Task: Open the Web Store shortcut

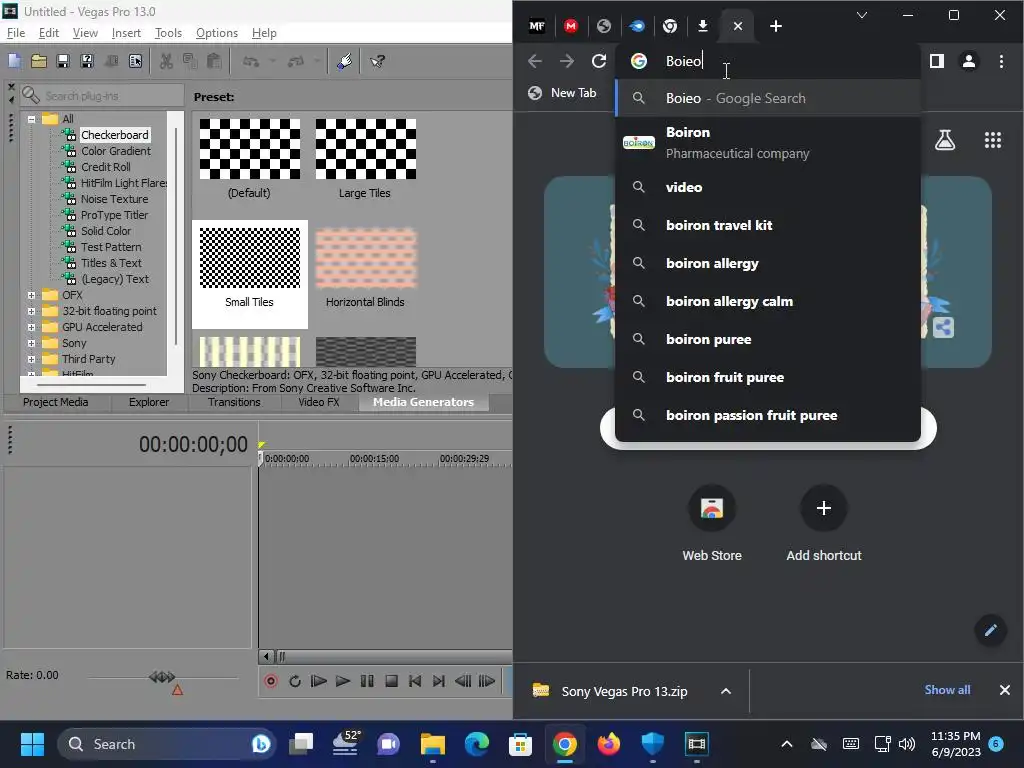Action: (712, 524)
